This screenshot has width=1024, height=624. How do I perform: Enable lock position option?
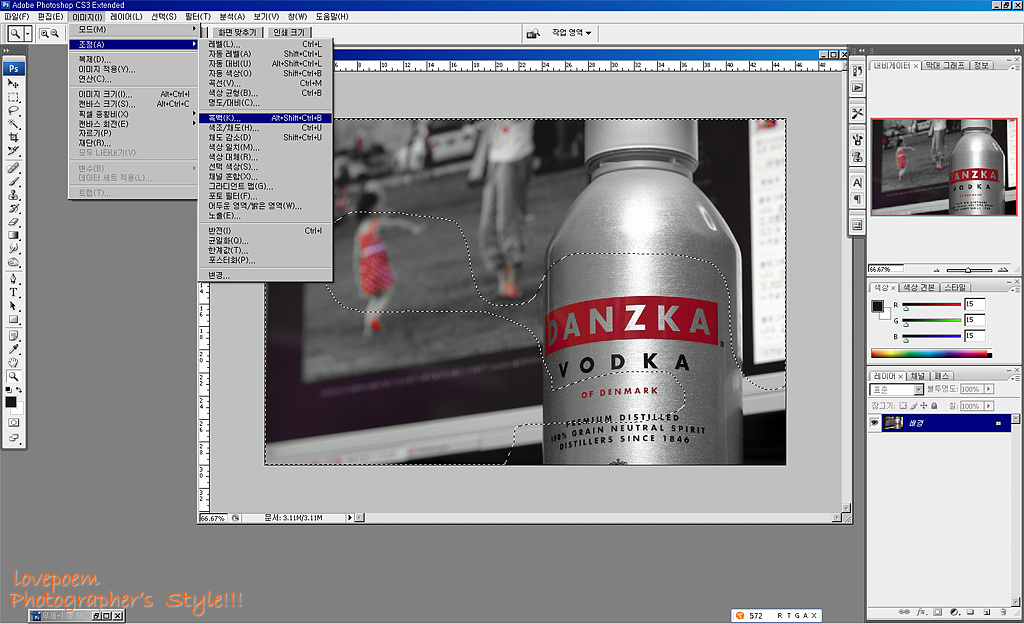(x=923, y=405)
